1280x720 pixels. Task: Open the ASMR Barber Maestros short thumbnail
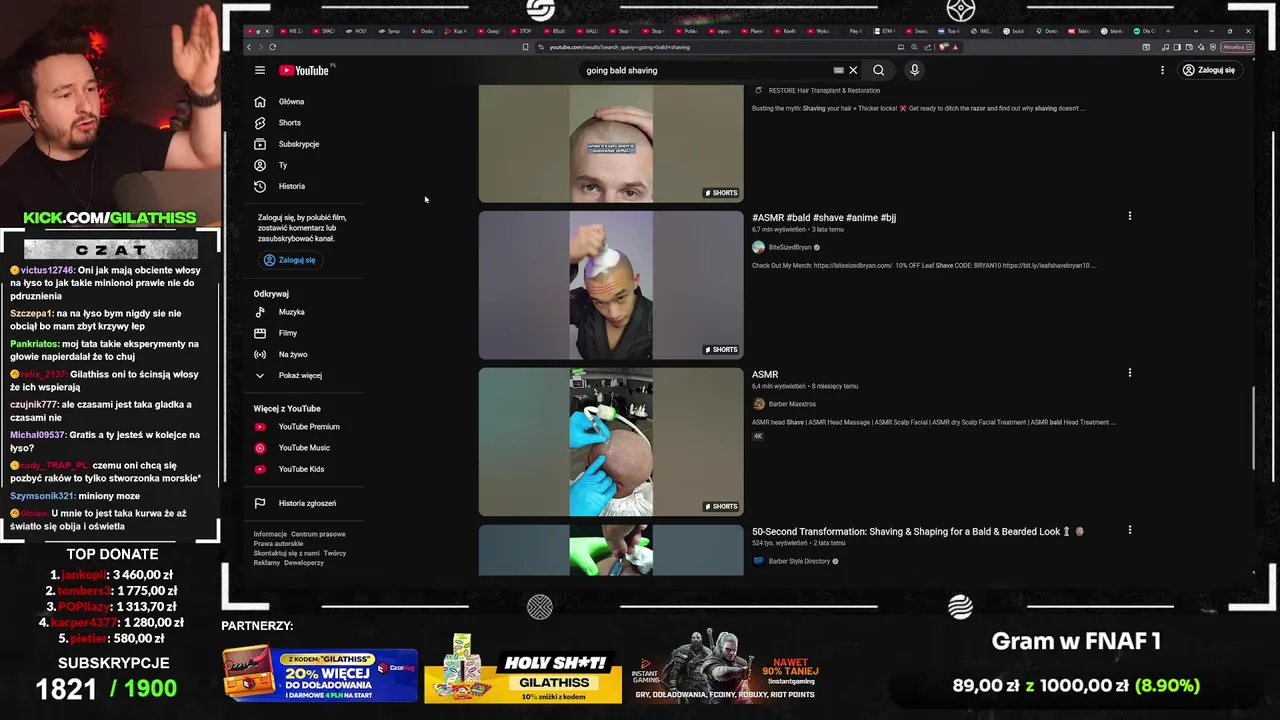611,442
